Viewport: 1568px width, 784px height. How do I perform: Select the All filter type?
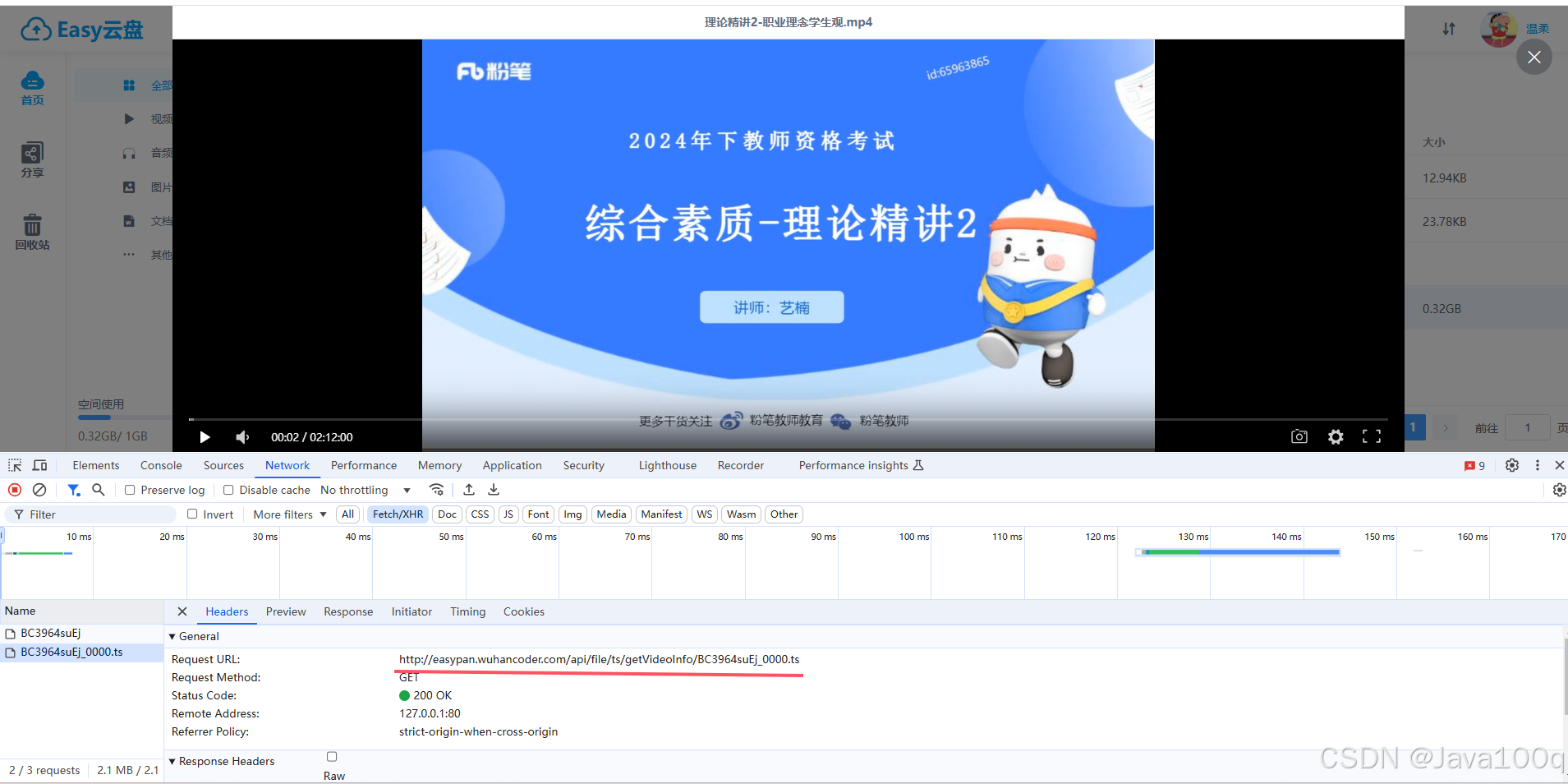pyautogui.click(x=348, y=514)
